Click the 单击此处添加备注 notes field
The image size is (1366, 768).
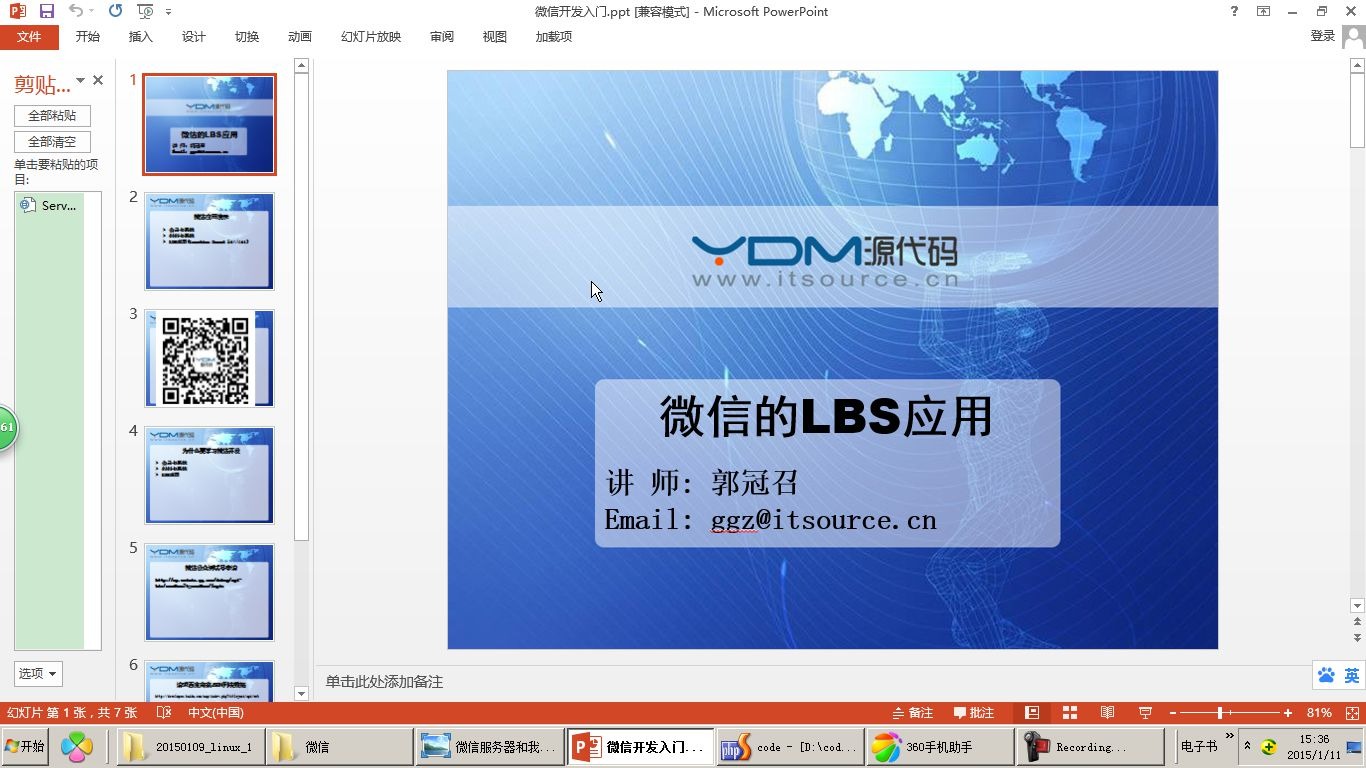384,681
